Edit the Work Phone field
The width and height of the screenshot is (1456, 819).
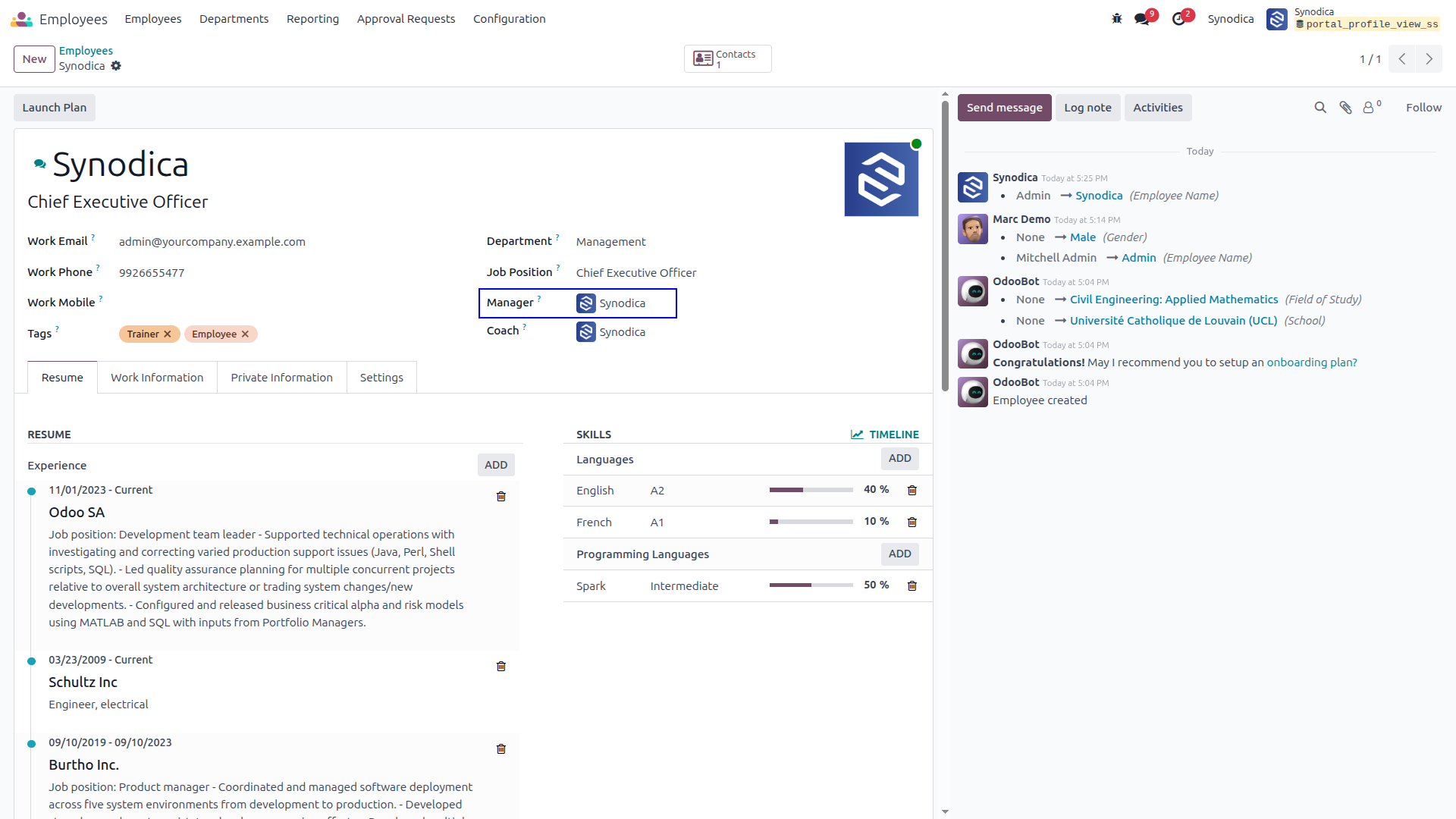point(288,273)
